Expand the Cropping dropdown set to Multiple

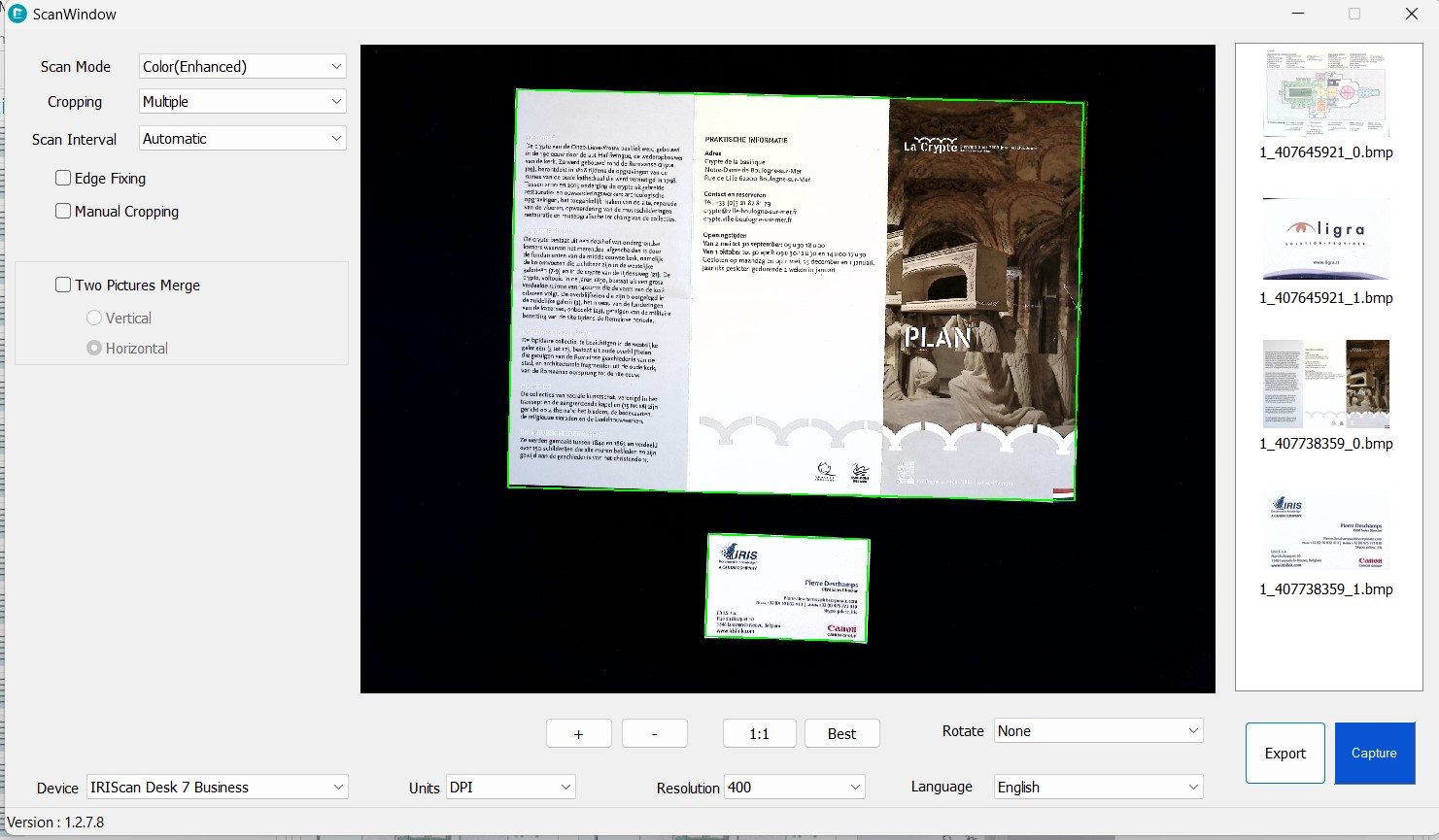tap(243, 101)
